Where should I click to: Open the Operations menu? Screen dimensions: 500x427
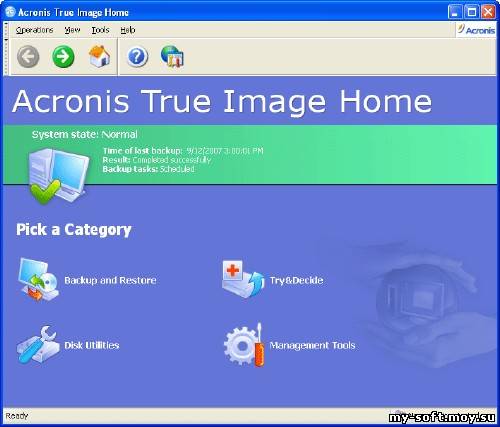click(34, 30)
